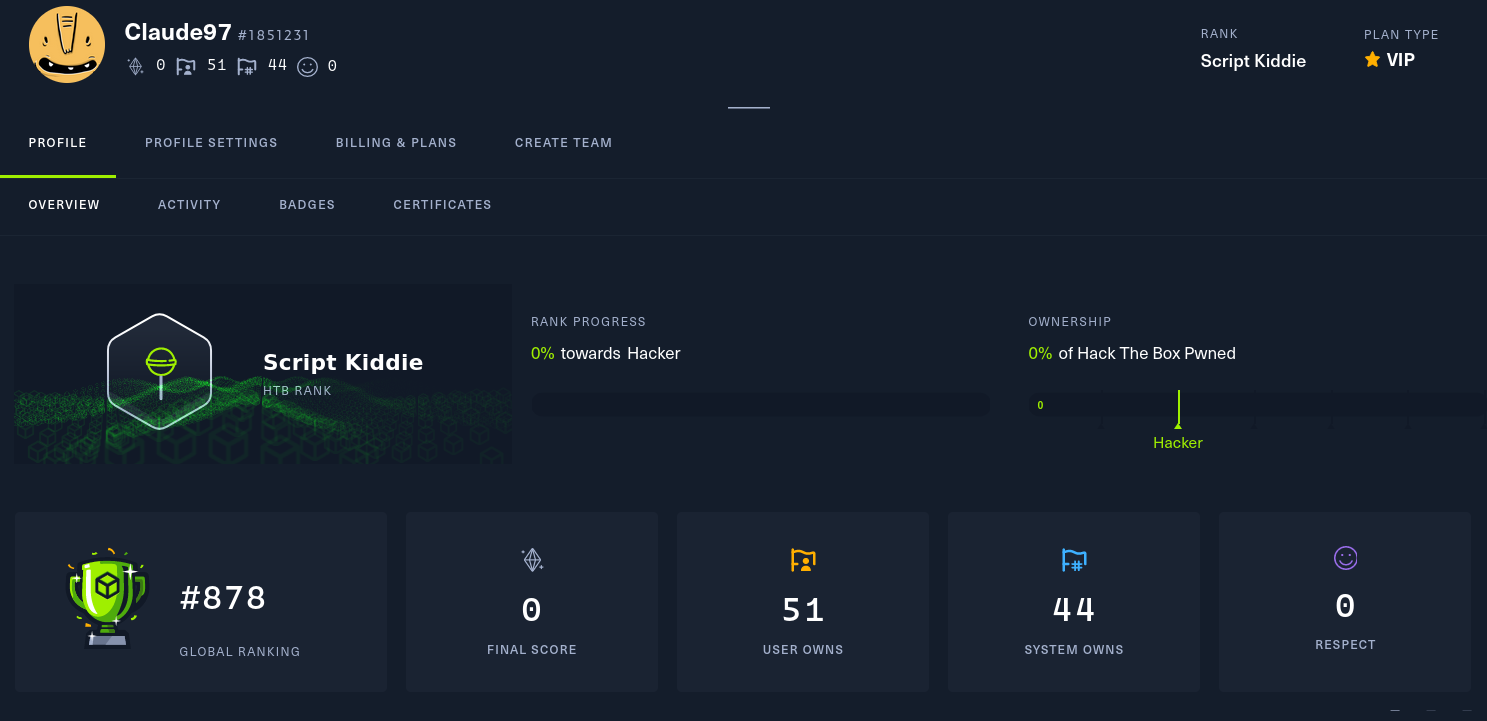The width and height of the screenshot is (1487, 721).
Task: Click the ownership progress bar
Action: [x=1256, y=404]
